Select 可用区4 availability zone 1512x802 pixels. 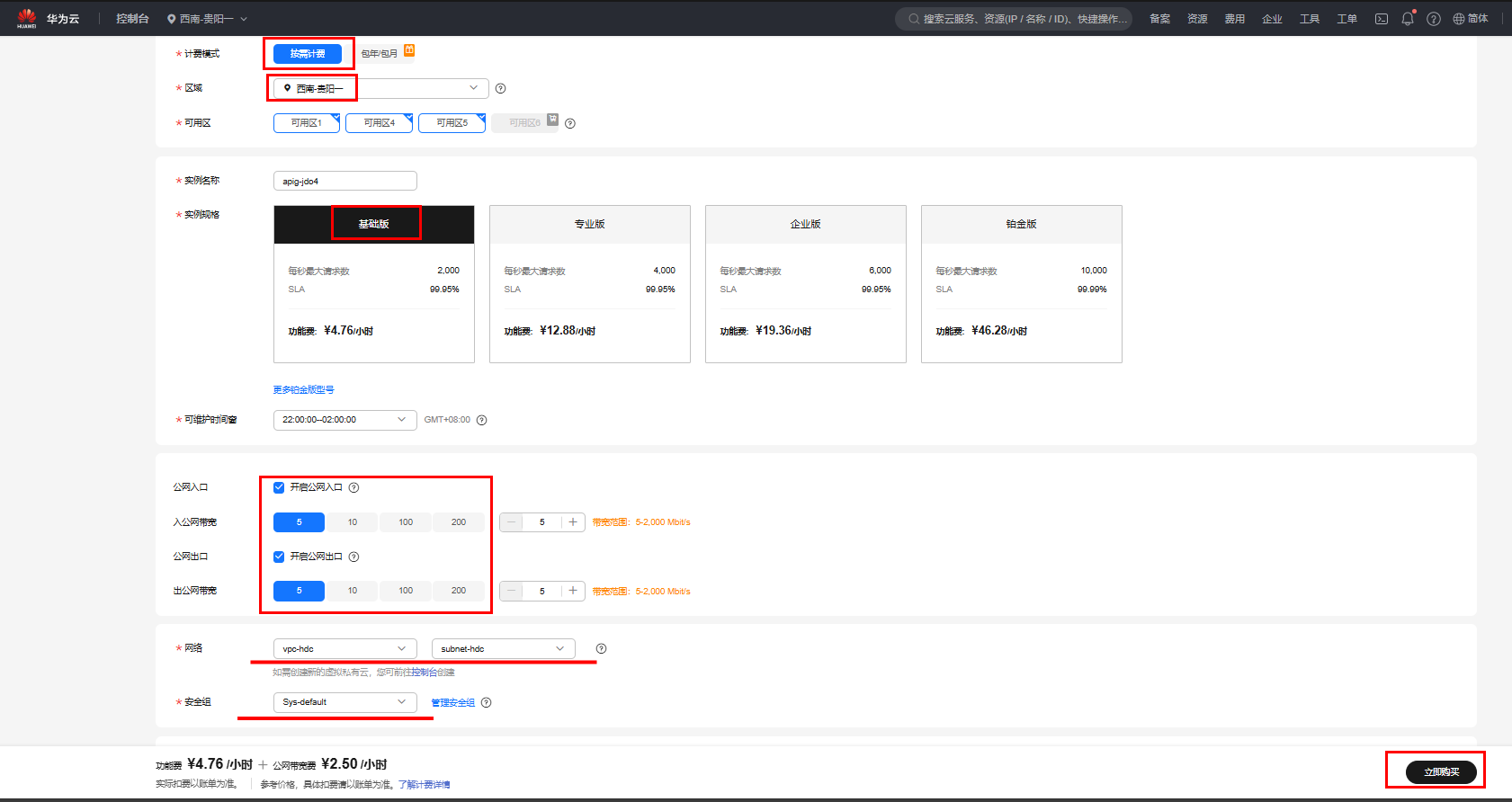click(x=379, y=123)
